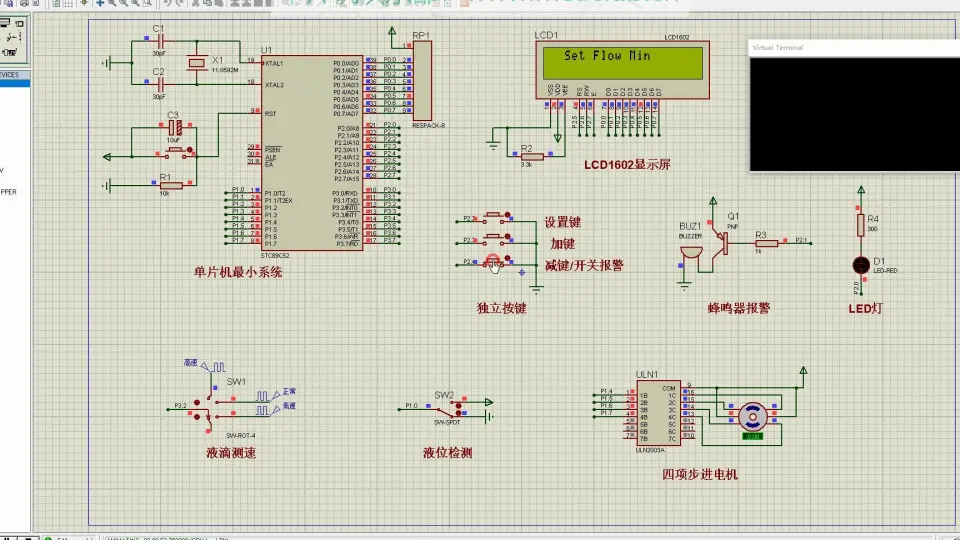The height and width of the screenshot is (540, 960).
Task: Click the power terminal arrow above the buzzer
Action: [x=713, y=201]
